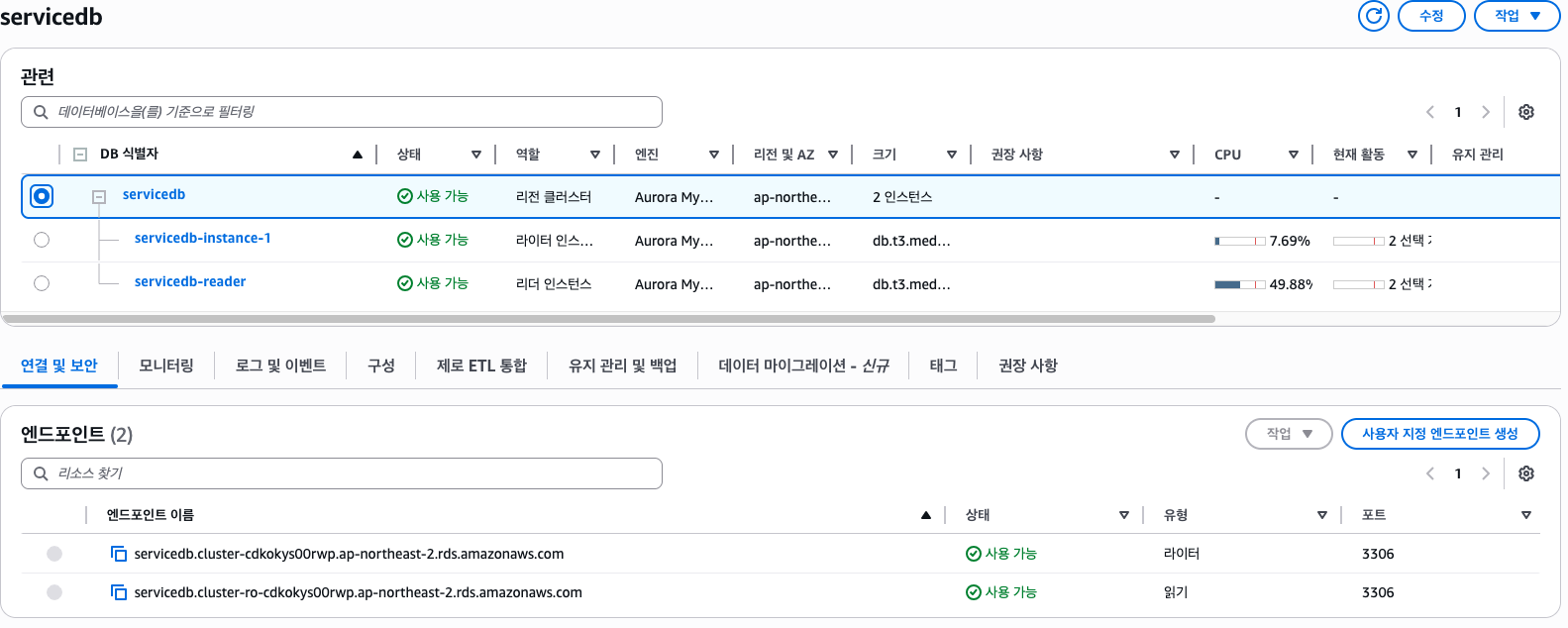Viewport: 1568px width, 628px height.
Task: Click the 수정 button
Action: [1430, 16]
